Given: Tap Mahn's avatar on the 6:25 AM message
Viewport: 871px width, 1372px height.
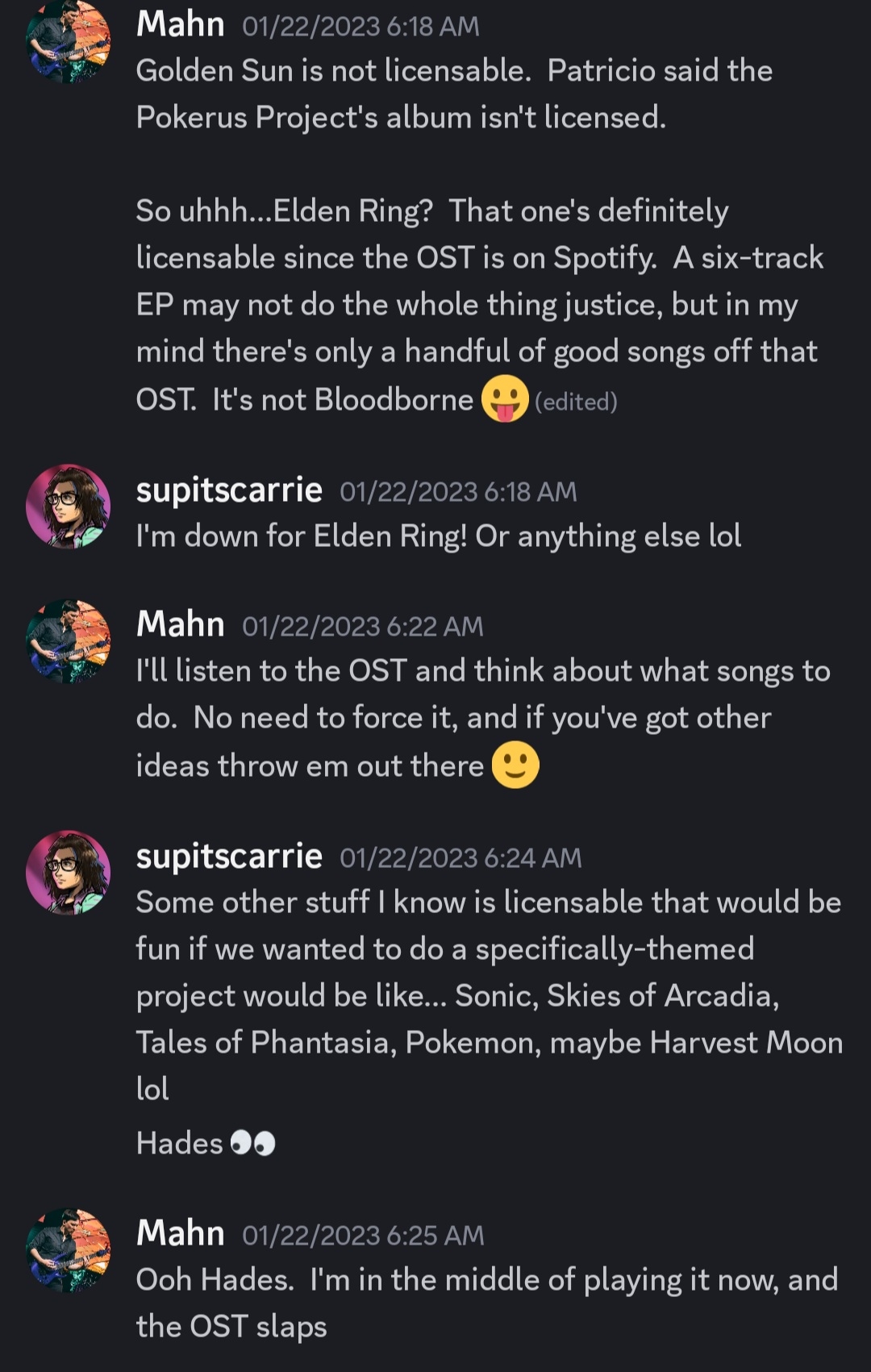Looking at the screenshot, I should (69, 1249).
